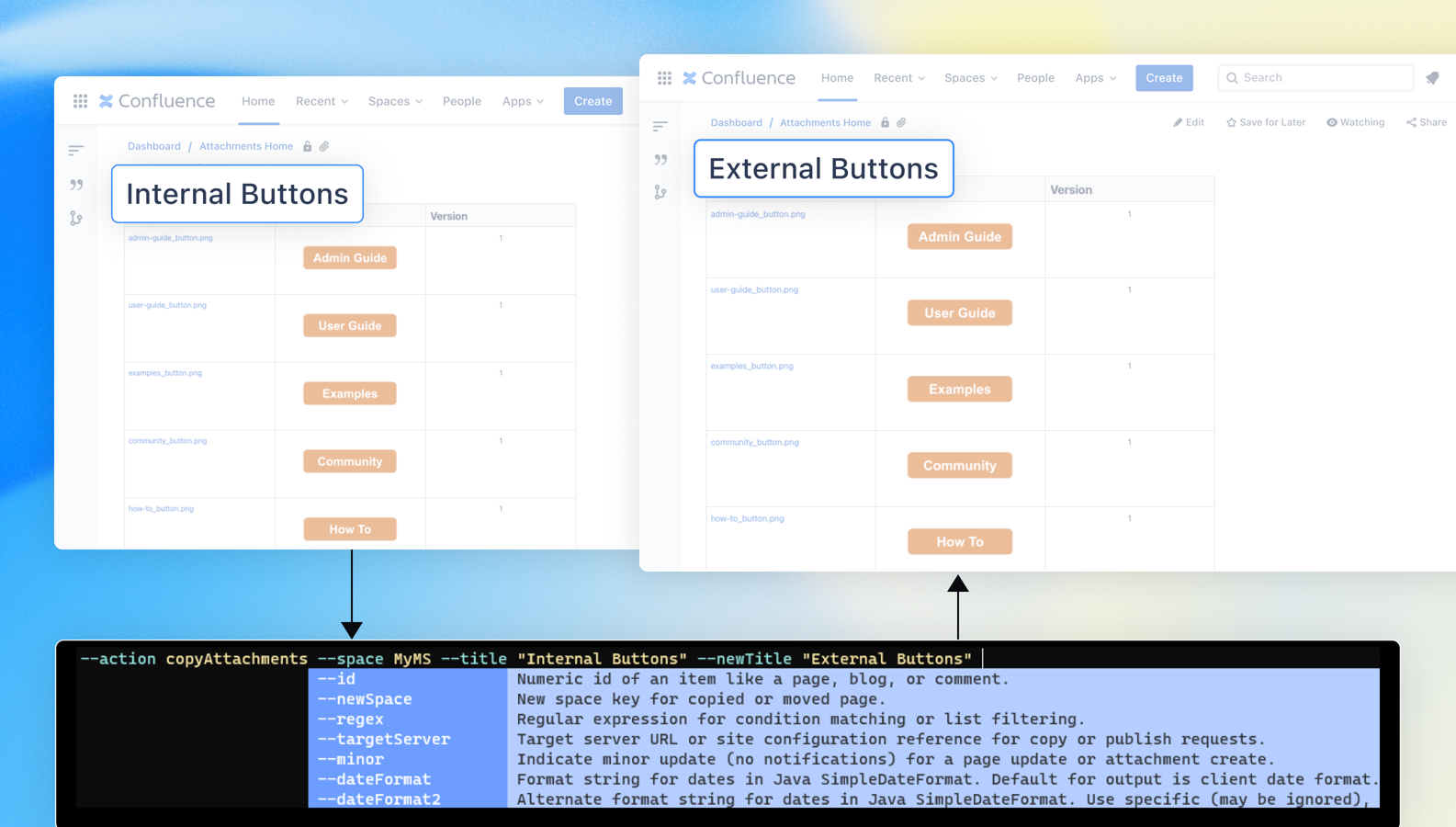Expand the Apps dropdown in External Buttons window
1456x827 pixels.
pos(1096,78)
